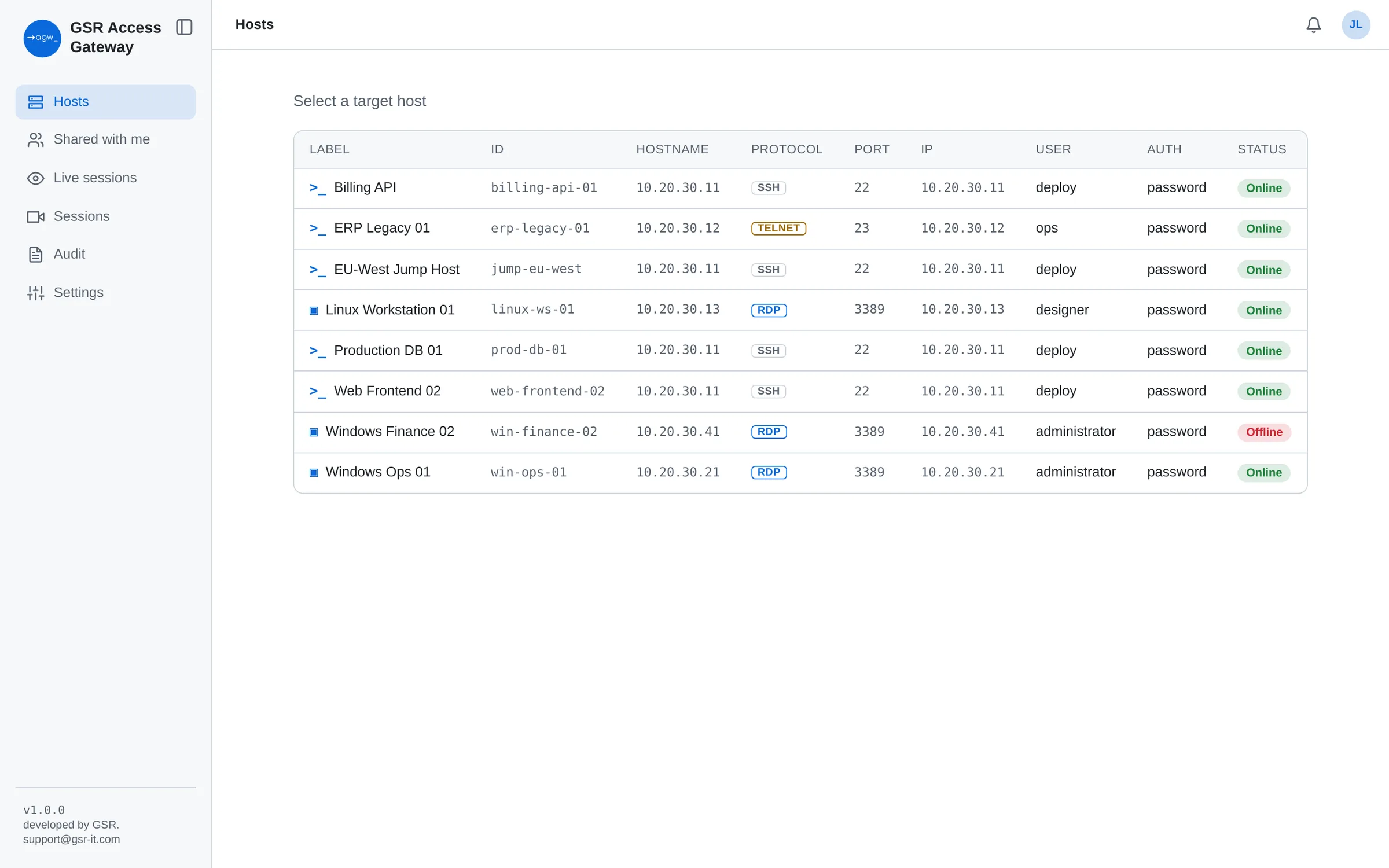
Task: Click the designer user cell
Action: [x=1062, y=310]
